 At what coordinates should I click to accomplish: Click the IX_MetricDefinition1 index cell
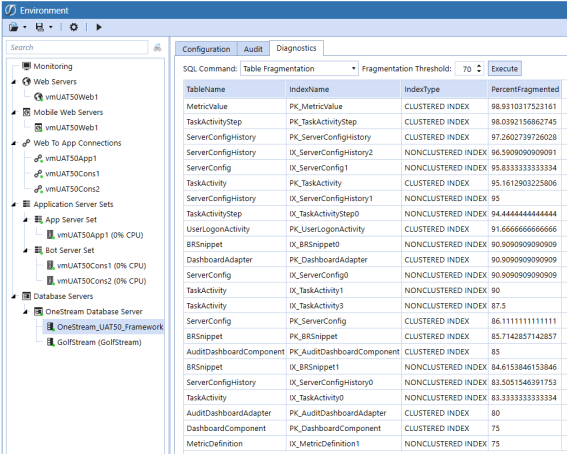[x=344, y=444]
